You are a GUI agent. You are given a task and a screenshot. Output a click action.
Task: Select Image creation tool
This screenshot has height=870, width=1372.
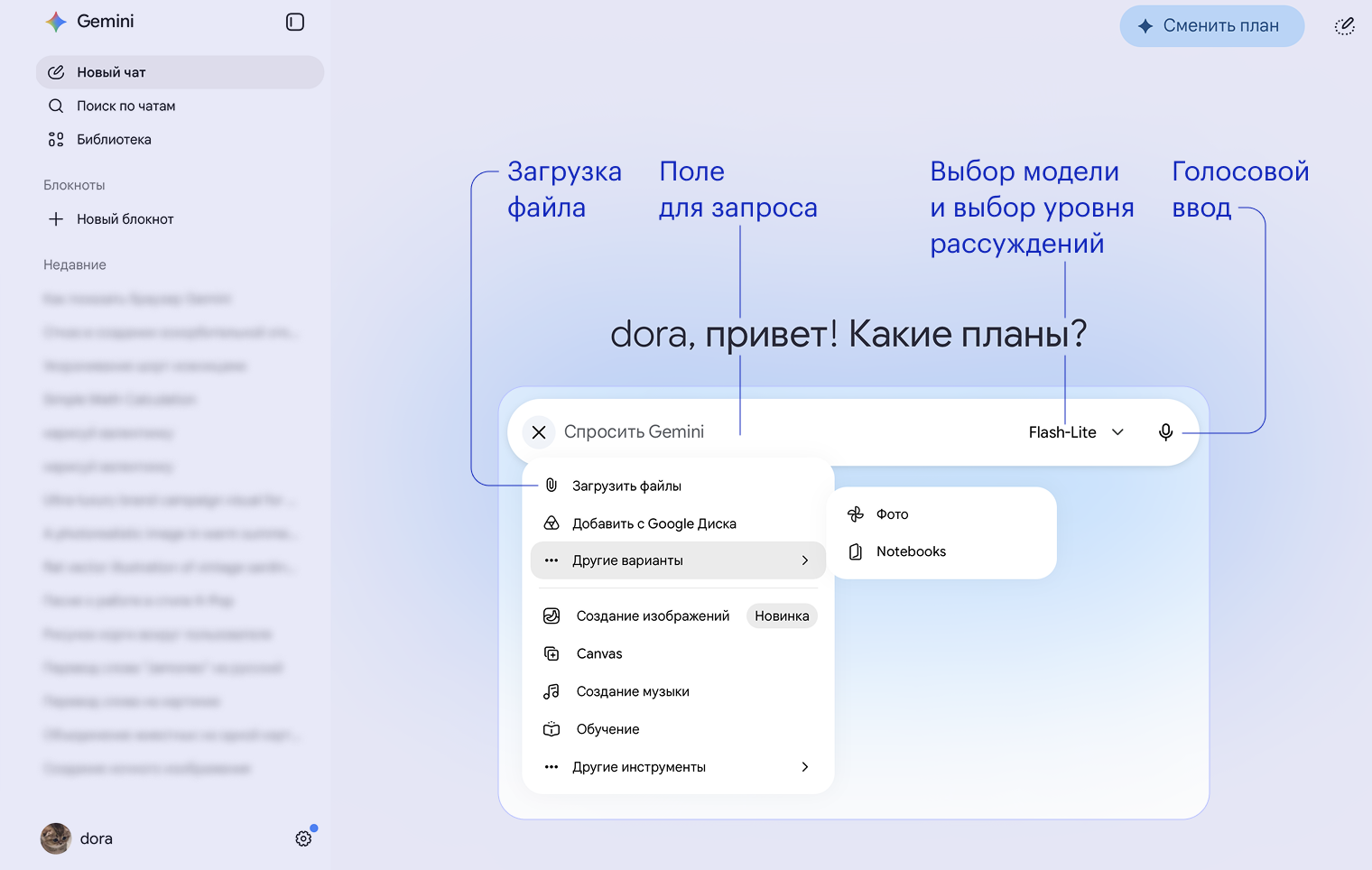click(x=678, y=616)
